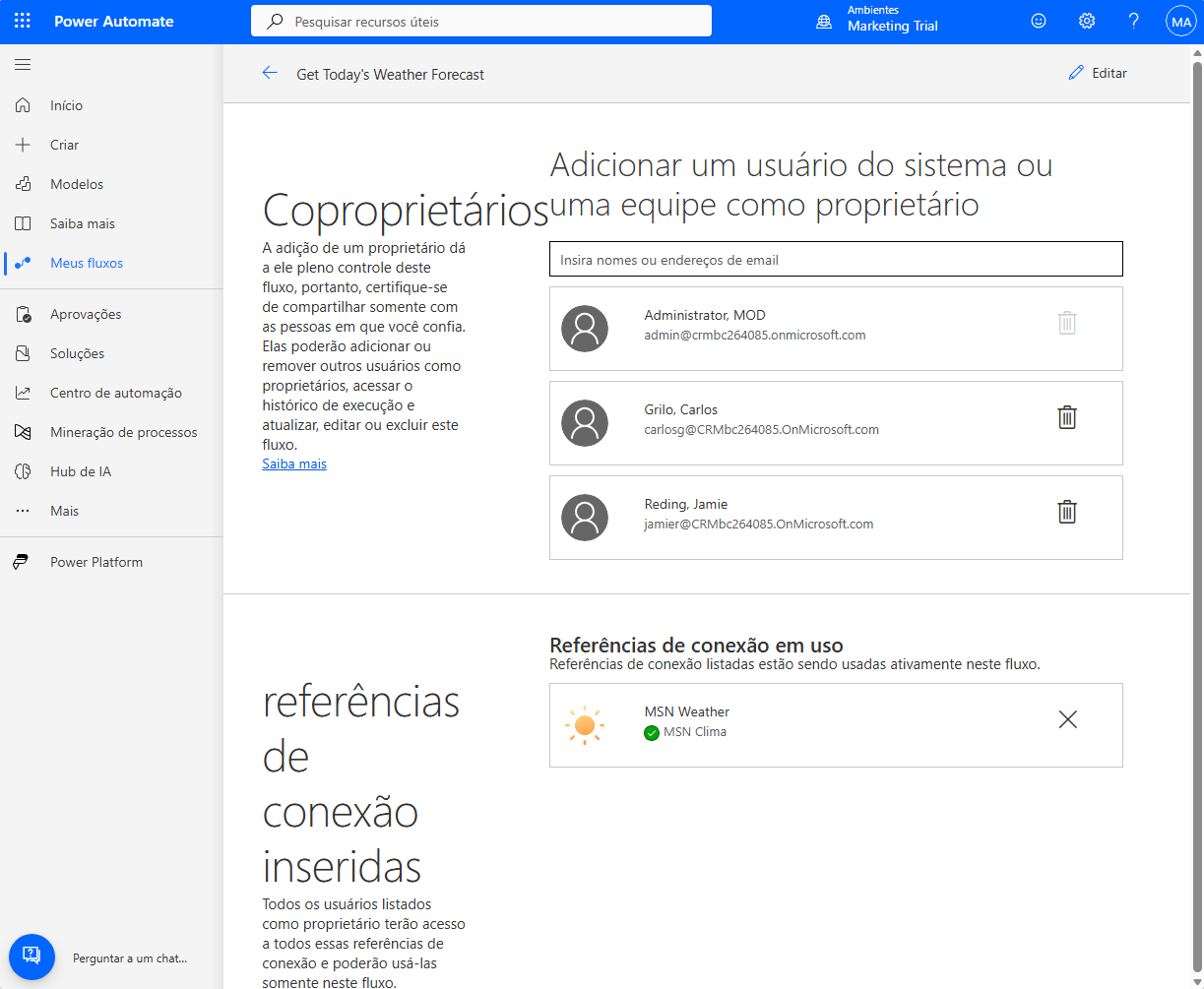This screenshot has width=1204, height=989.
Task: Click the Início home icon
Action: 24,105
